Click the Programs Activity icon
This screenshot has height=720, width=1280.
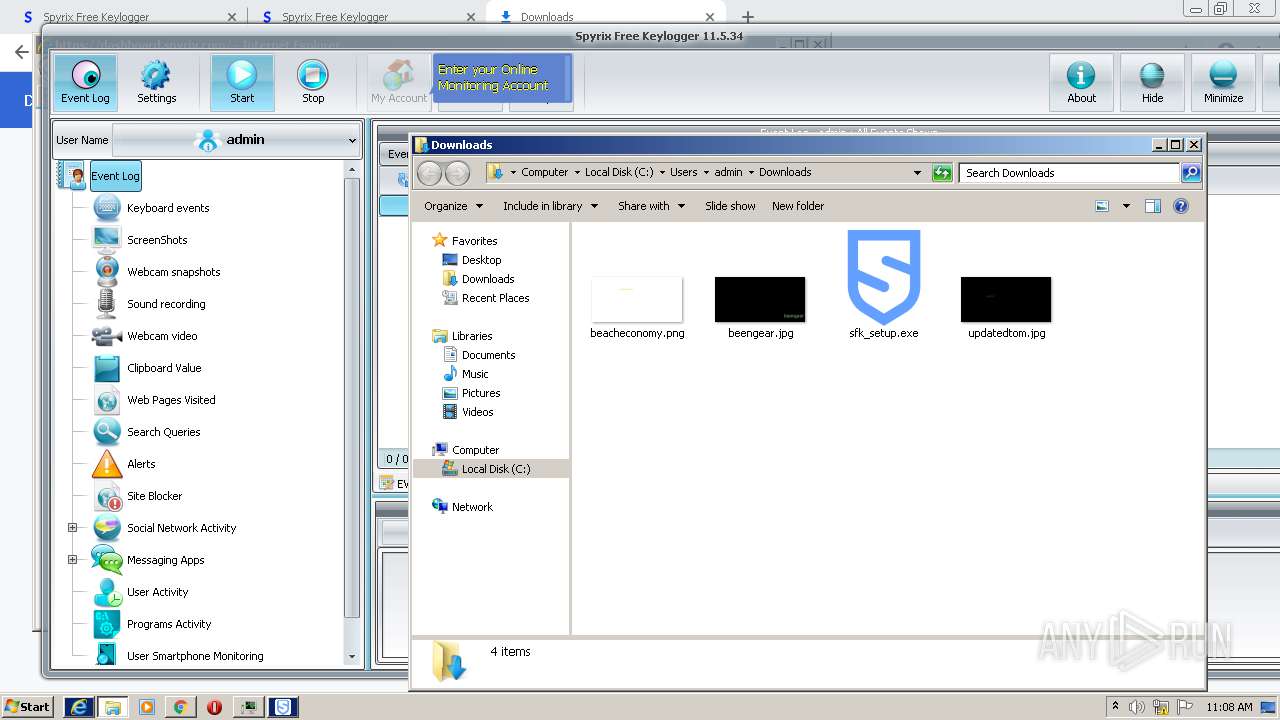[x=107, y=624]
